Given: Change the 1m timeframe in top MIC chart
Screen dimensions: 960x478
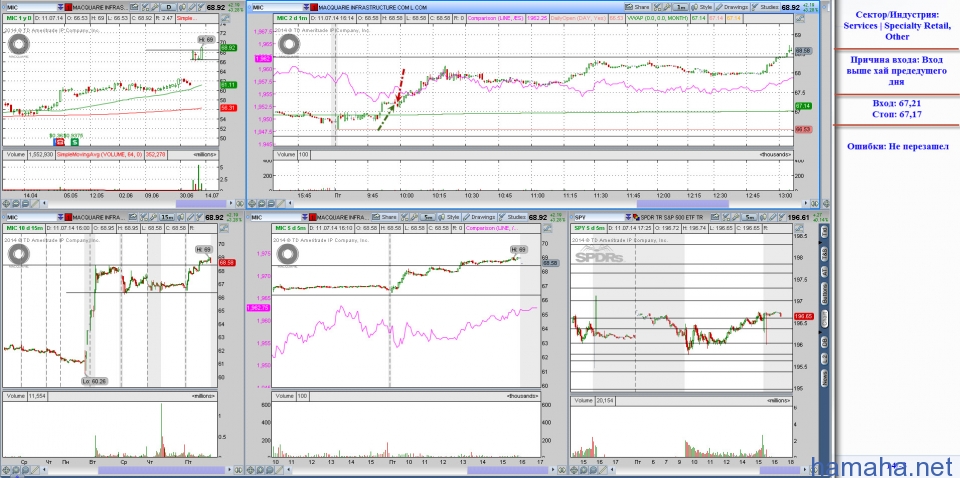Looking at the screenshot, I should pos(681,7).
